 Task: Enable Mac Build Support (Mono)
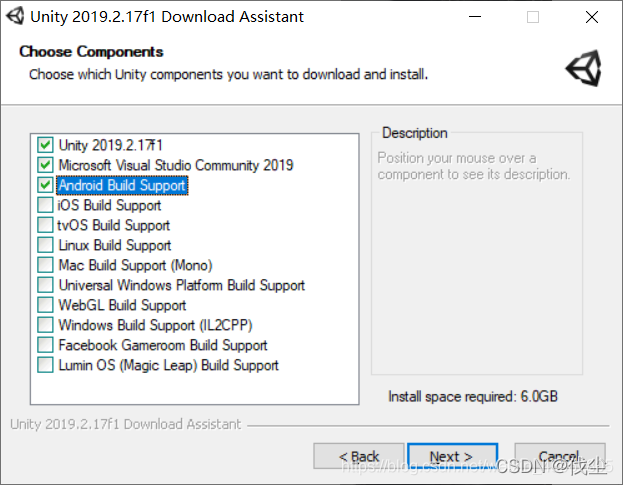tap(45, 265)
